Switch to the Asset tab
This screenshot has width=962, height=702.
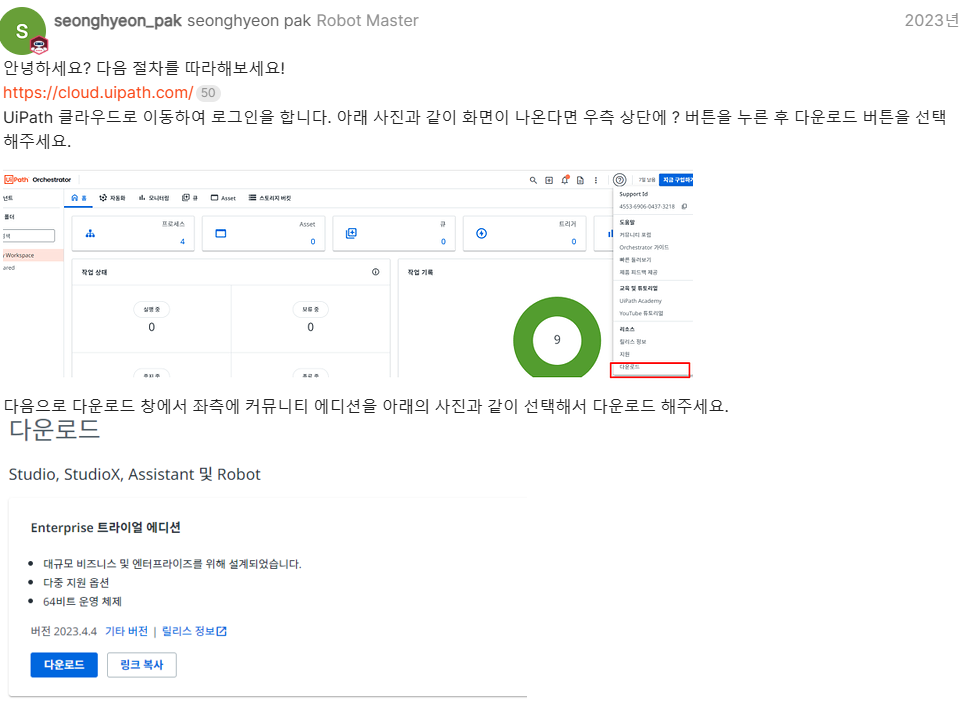tap(223, 198)
